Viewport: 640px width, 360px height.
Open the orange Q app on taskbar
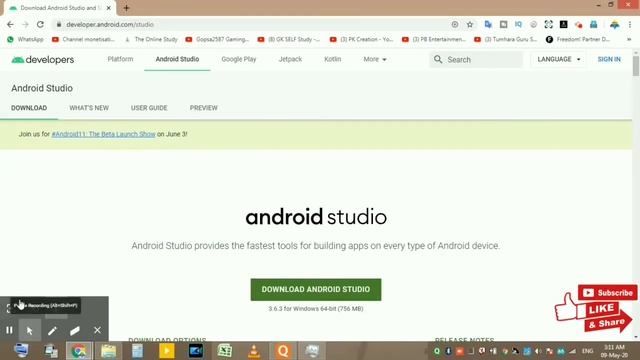click(x=283, y=351)
